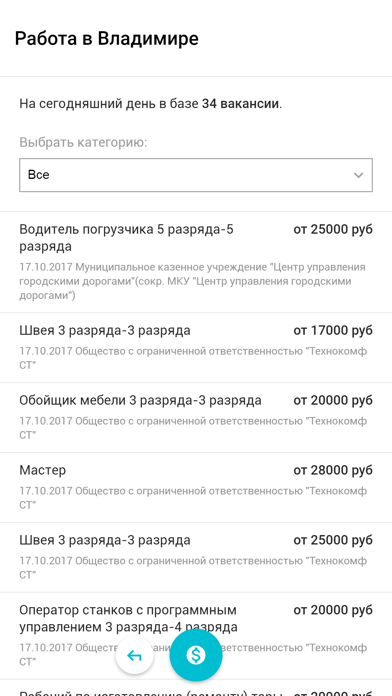Open the Швея vacancy from 17000 руб
Screen dimensions: 392x696
click(x=196, y=348)
